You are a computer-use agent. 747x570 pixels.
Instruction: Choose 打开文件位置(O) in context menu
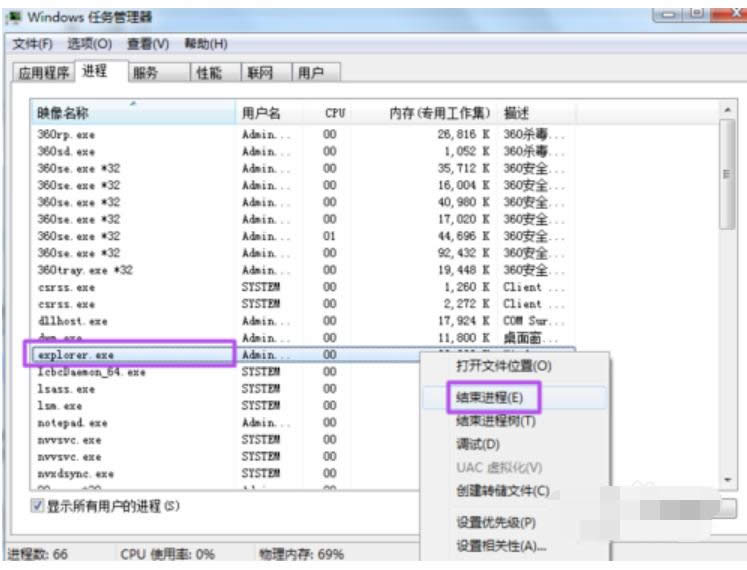[503, 366]
